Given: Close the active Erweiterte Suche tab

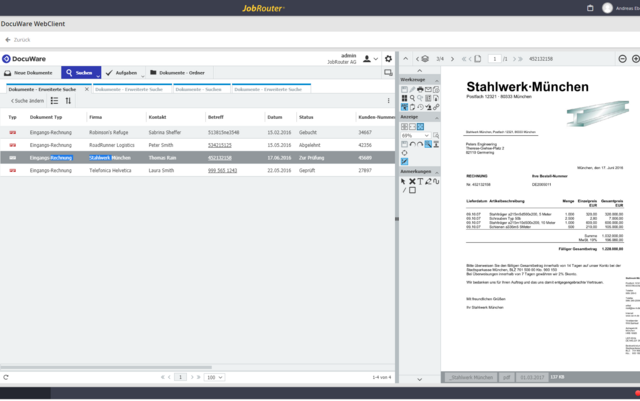Looking at the screenshot, I should coord(87,89).
